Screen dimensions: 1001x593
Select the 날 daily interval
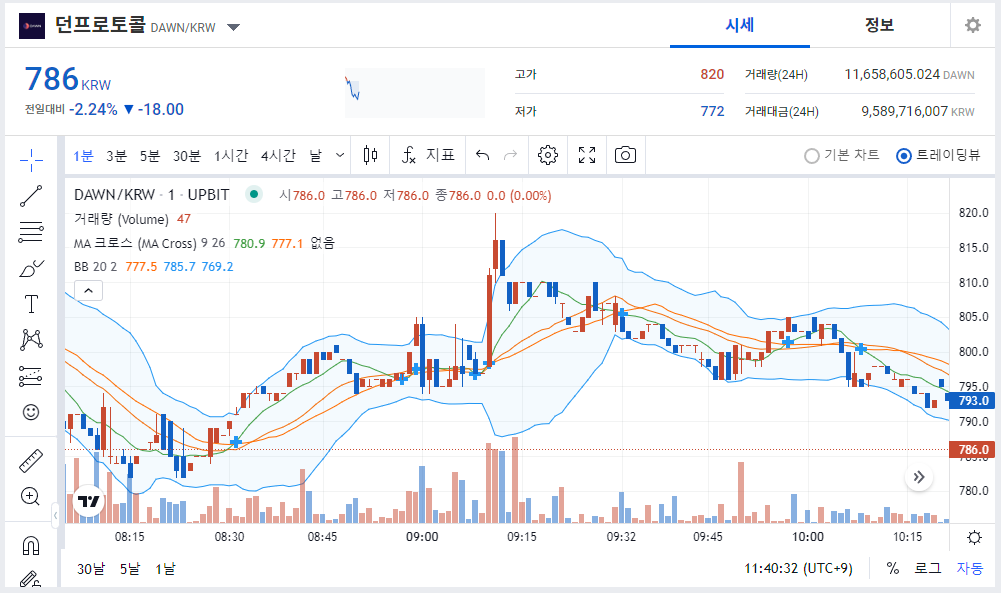click(x=315, y=156)
